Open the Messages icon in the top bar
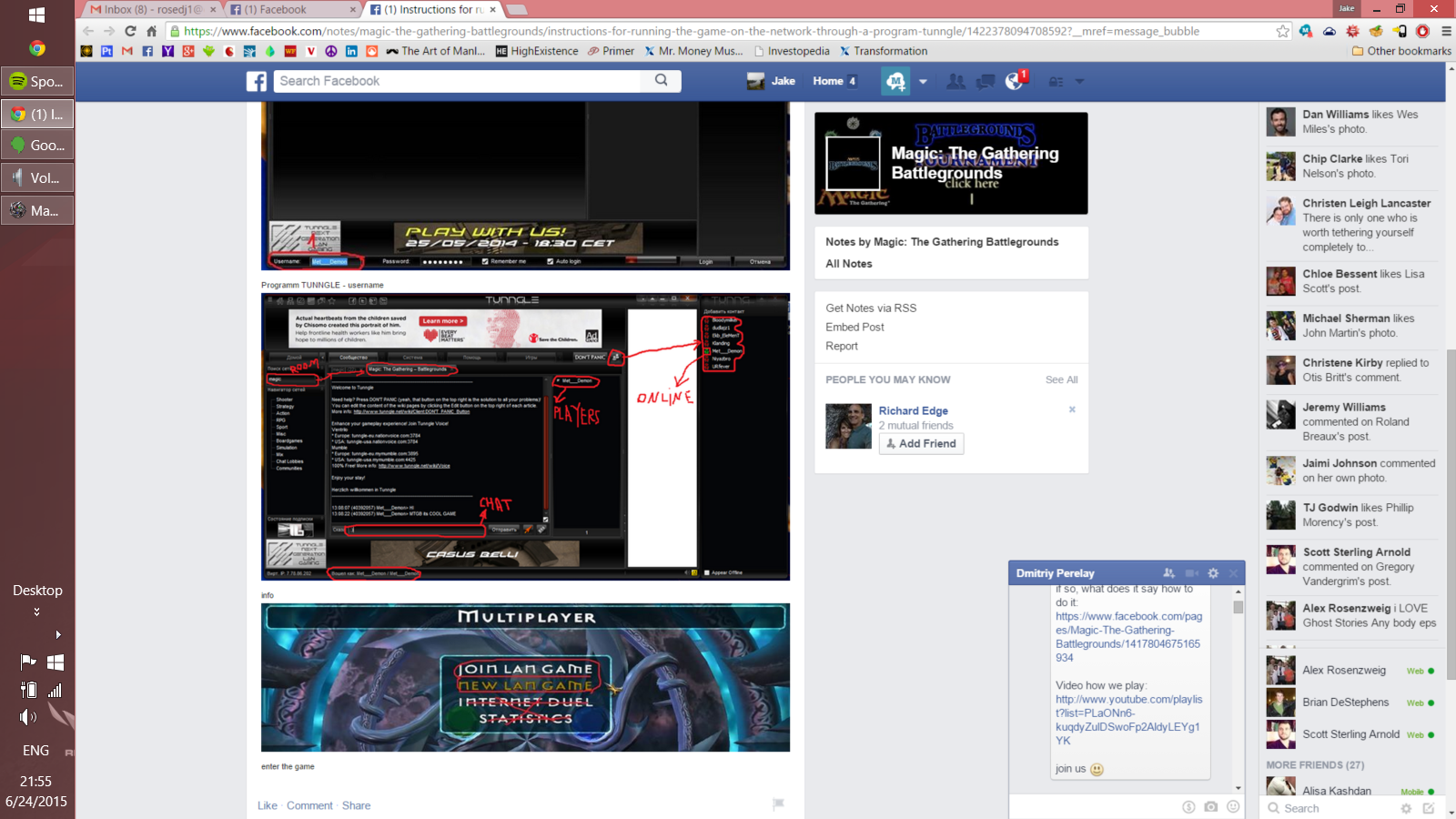Screen dimensions: 1456x819 coord(986,82)
